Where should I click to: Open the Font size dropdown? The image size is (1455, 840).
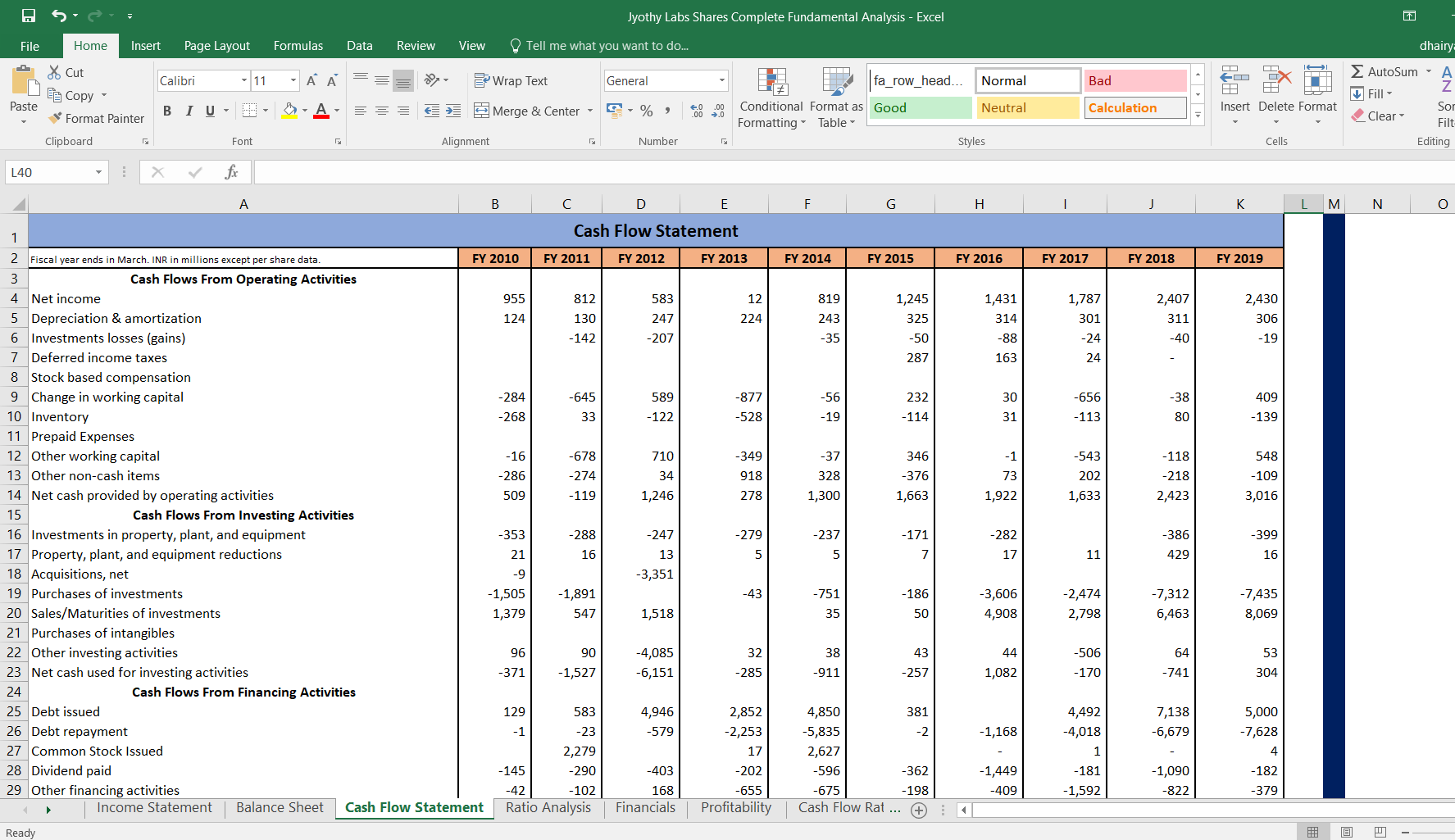point(293,80)
